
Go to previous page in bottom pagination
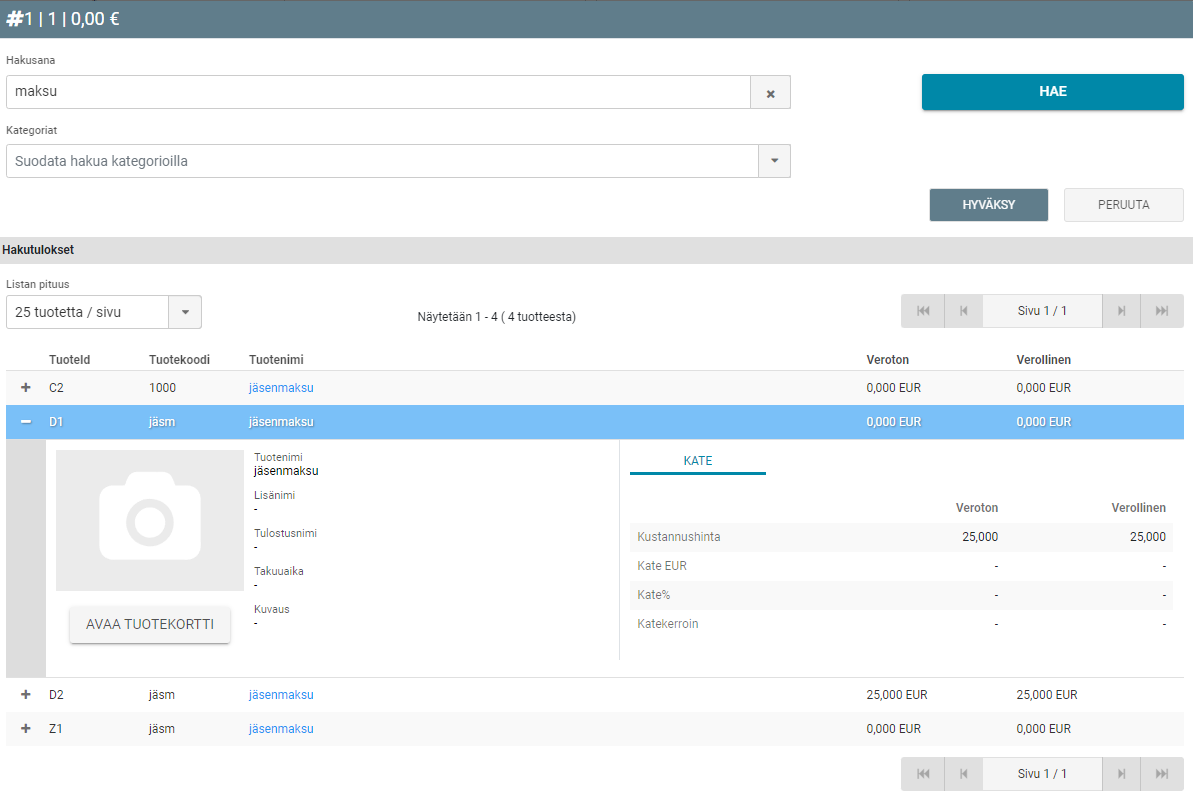point(963,773)
